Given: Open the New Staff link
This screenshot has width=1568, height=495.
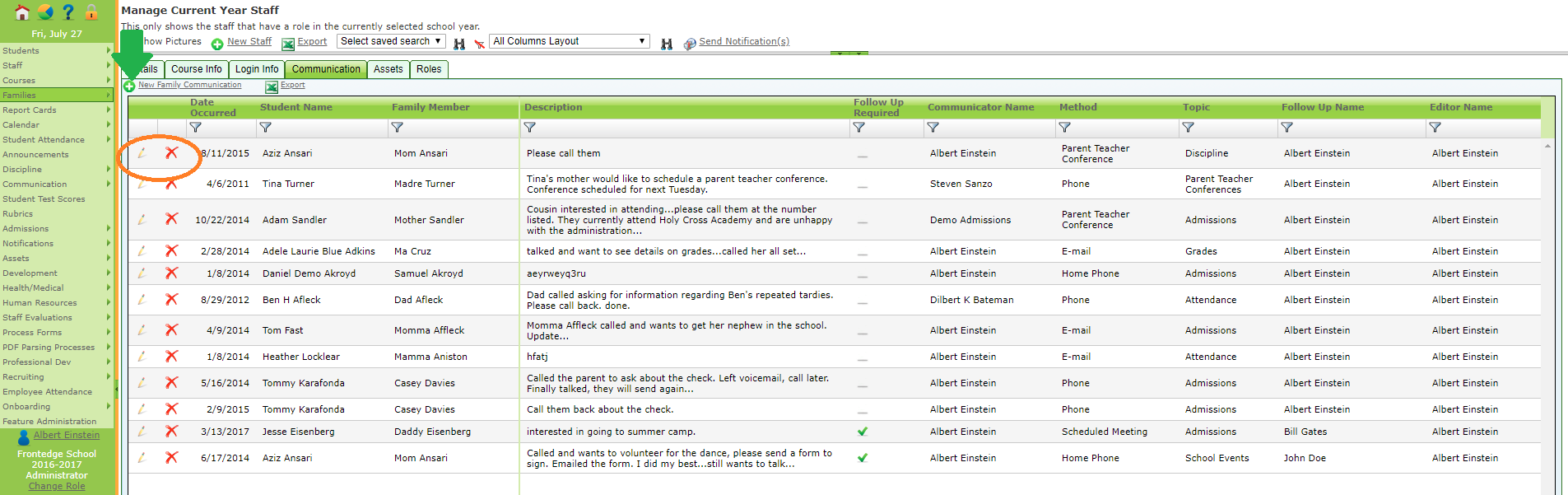Looking at the screenshot, I should click(x=249, y=41).
